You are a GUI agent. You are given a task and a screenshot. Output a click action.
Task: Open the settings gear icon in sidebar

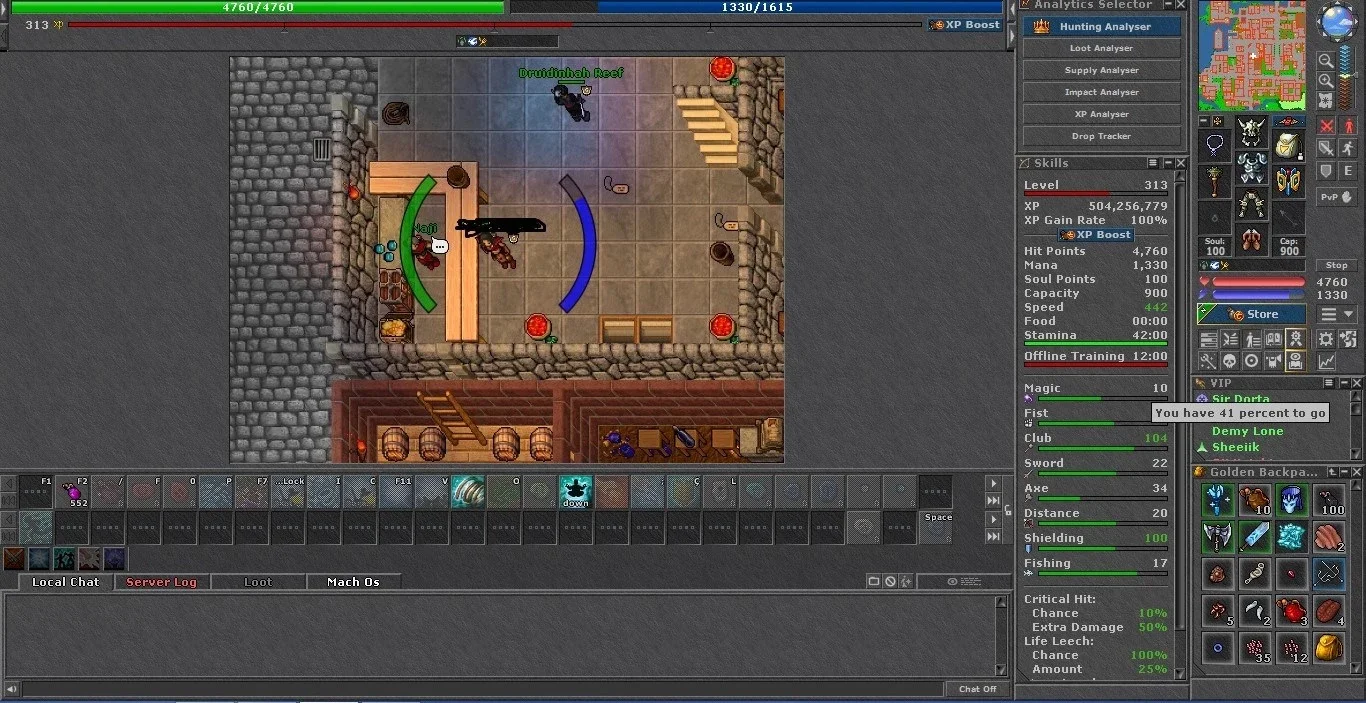(1325, 339)
